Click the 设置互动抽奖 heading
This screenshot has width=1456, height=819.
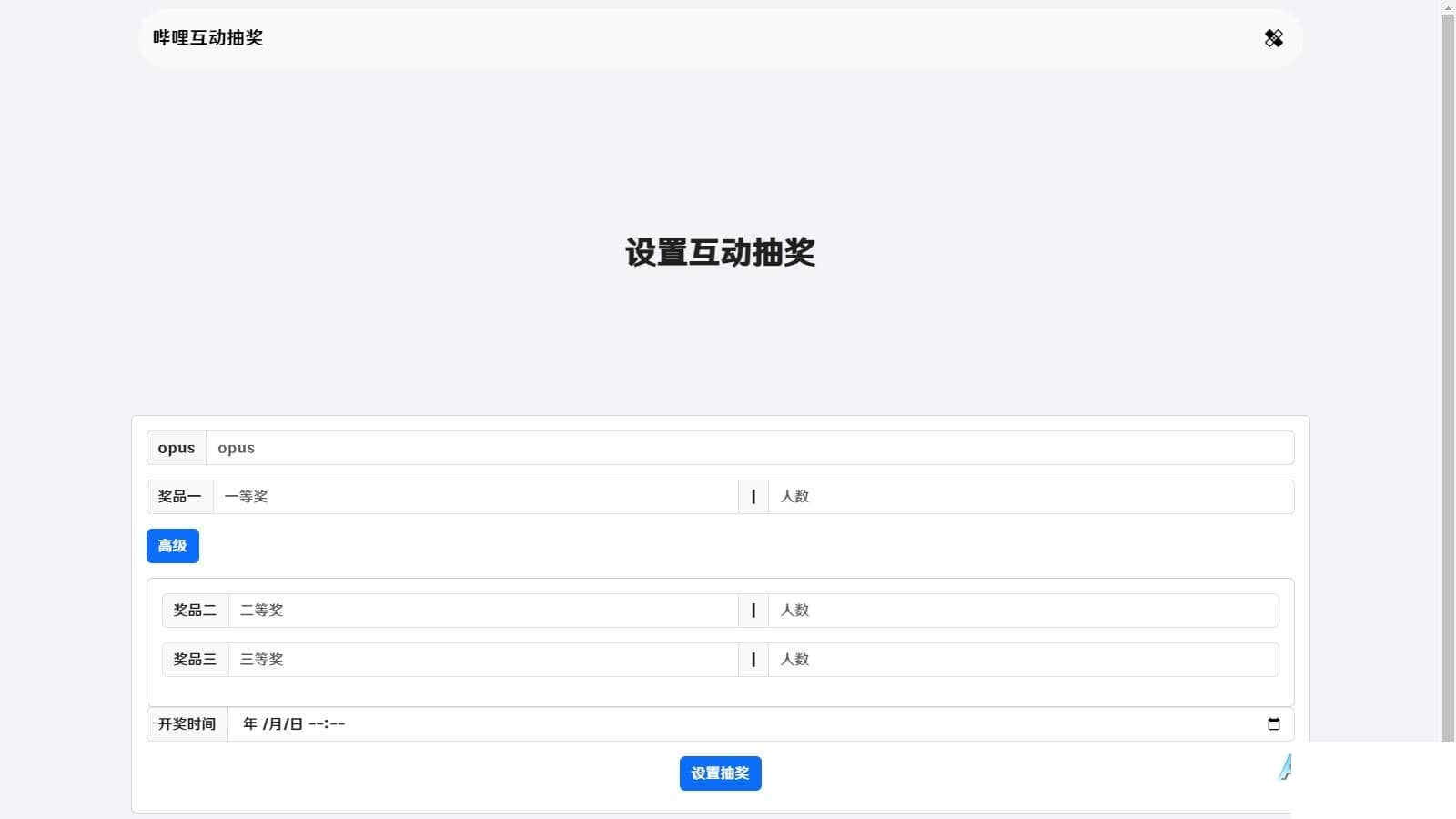(x=720, y=252)
